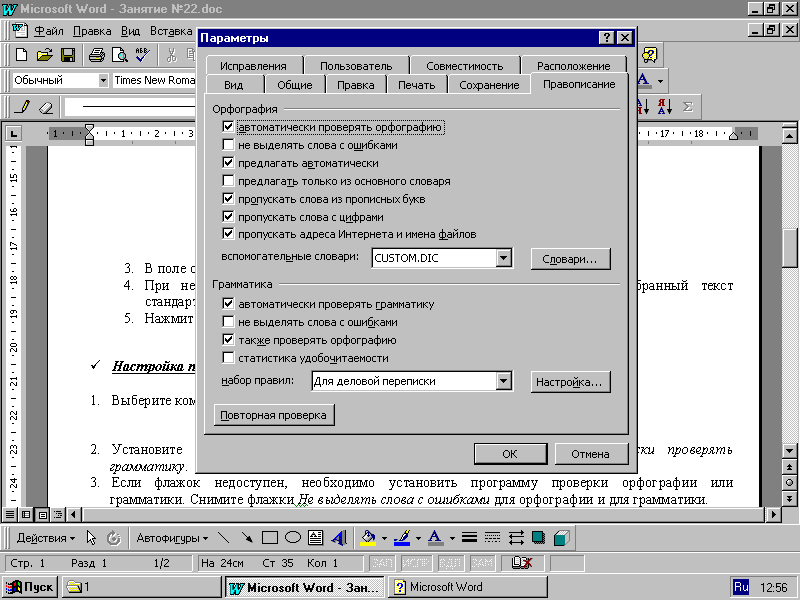
Task: Check first 'не выделять слова с ошибками' under Орфография
Action: click(228, 145)
